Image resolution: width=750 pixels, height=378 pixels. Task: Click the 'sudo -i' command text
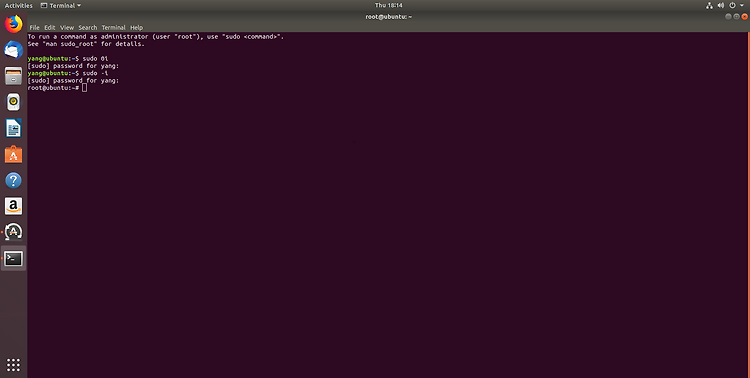click(x=95, y=73)
